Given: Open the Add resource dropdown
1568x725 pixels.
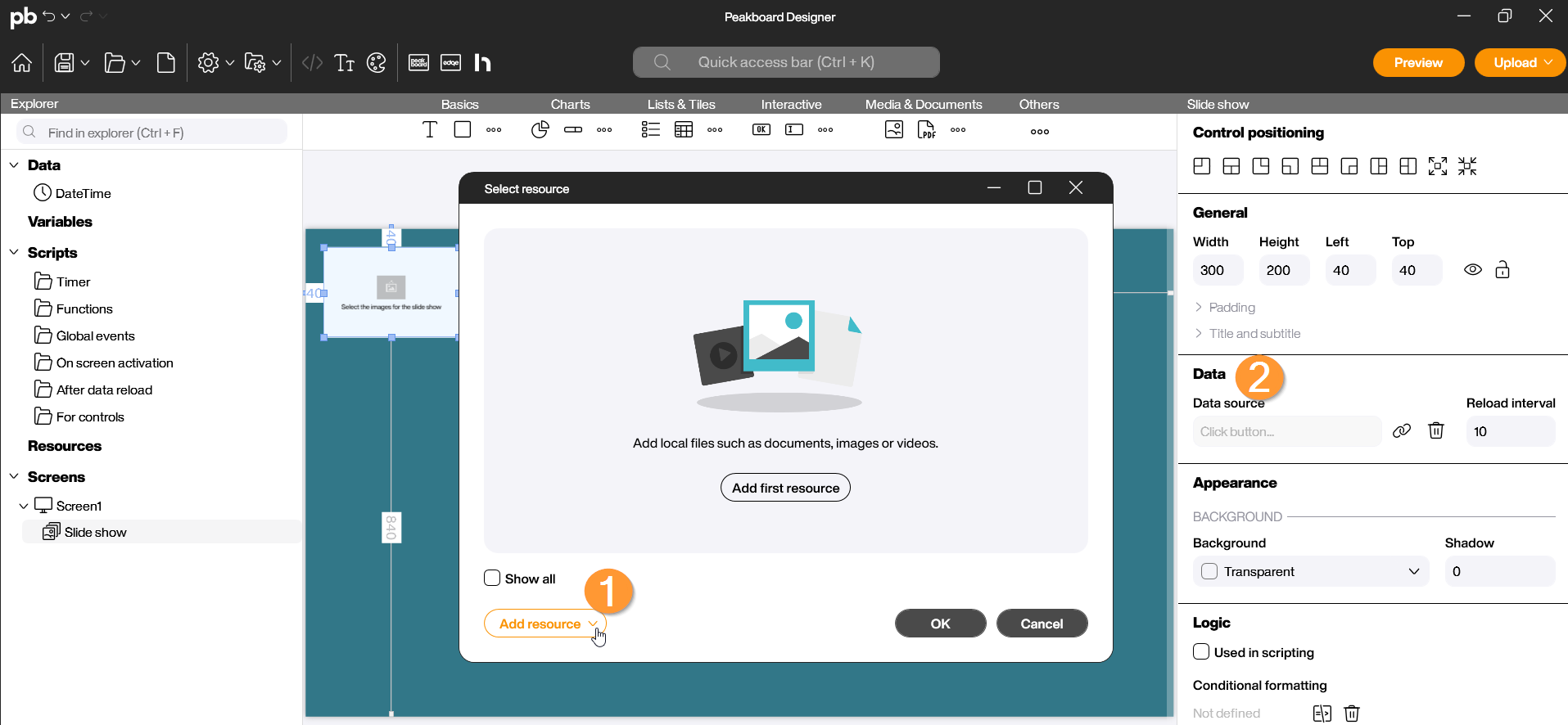Looking at the screenshot, I should 545,624.
